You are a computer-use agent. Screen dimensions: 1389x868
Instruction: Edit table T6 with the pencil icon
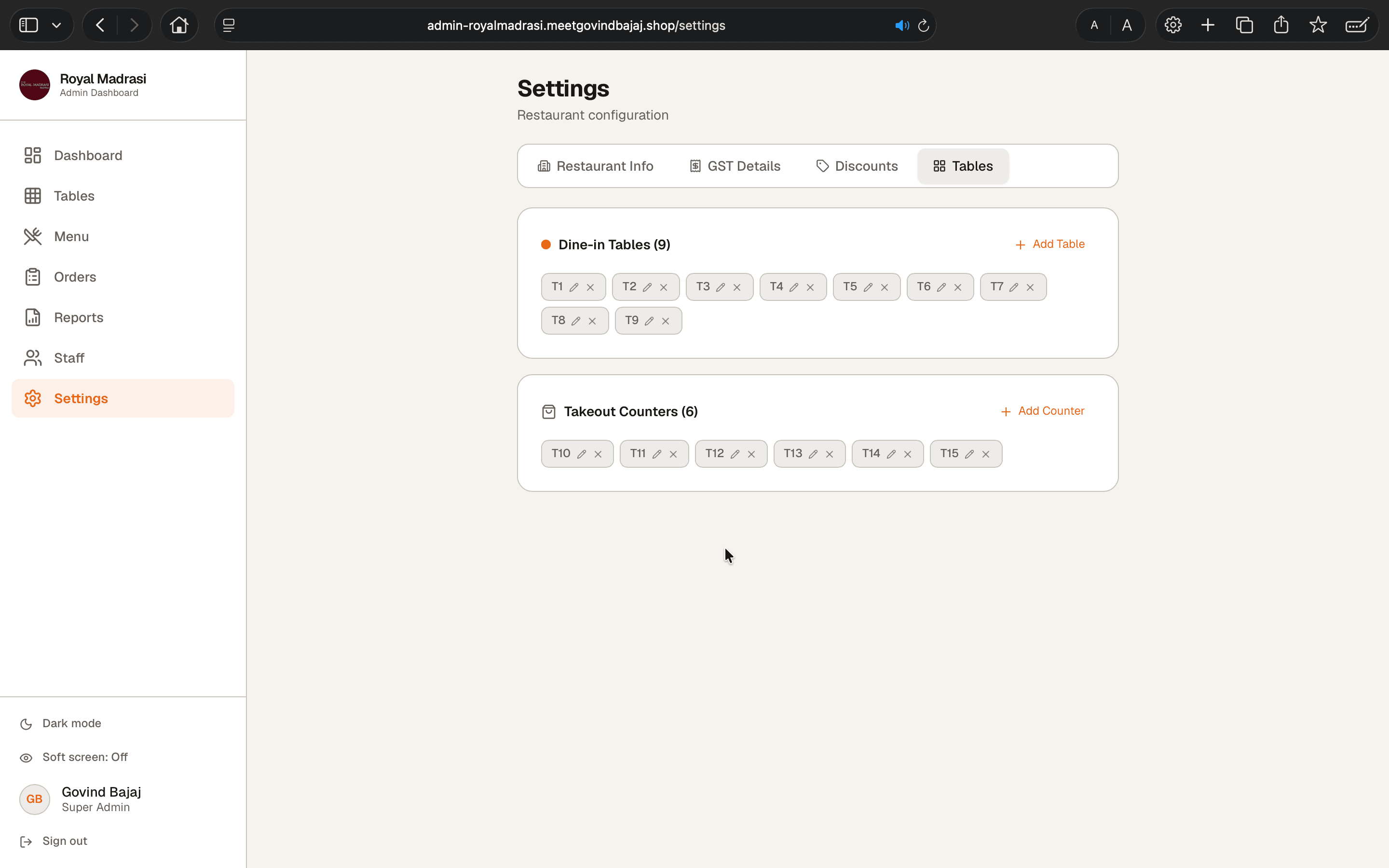(x=941, y=287)
